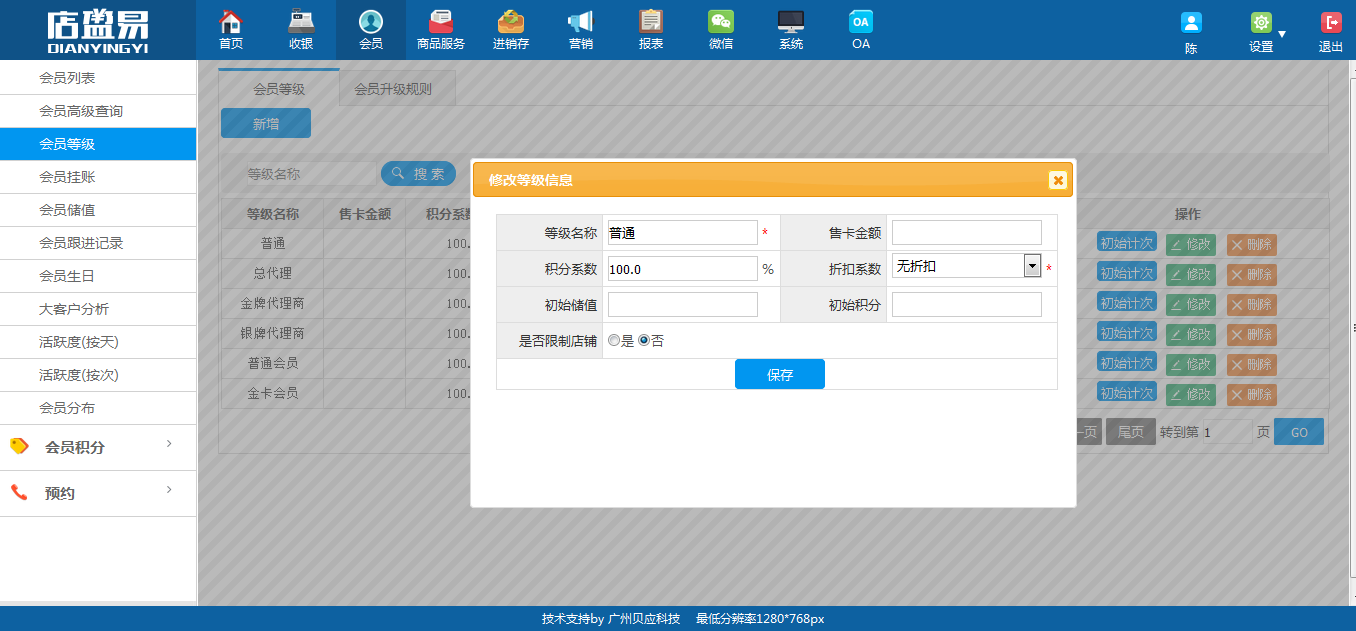
Task: Click the 新增 add button
Action: [266, 123]
